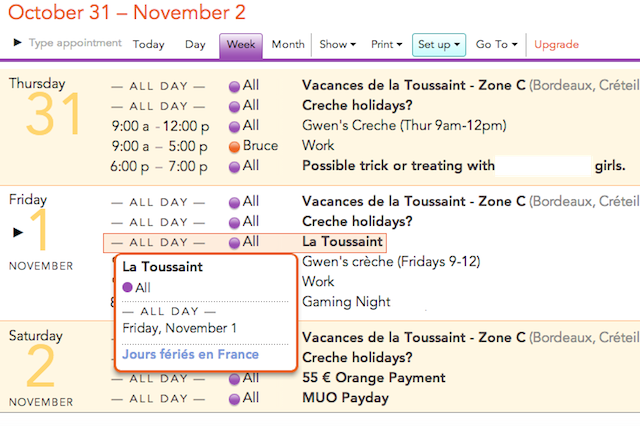Click purple dot beside 55 € Orange Payment
This screenshot has height=426, width=640.
(234, 378)
